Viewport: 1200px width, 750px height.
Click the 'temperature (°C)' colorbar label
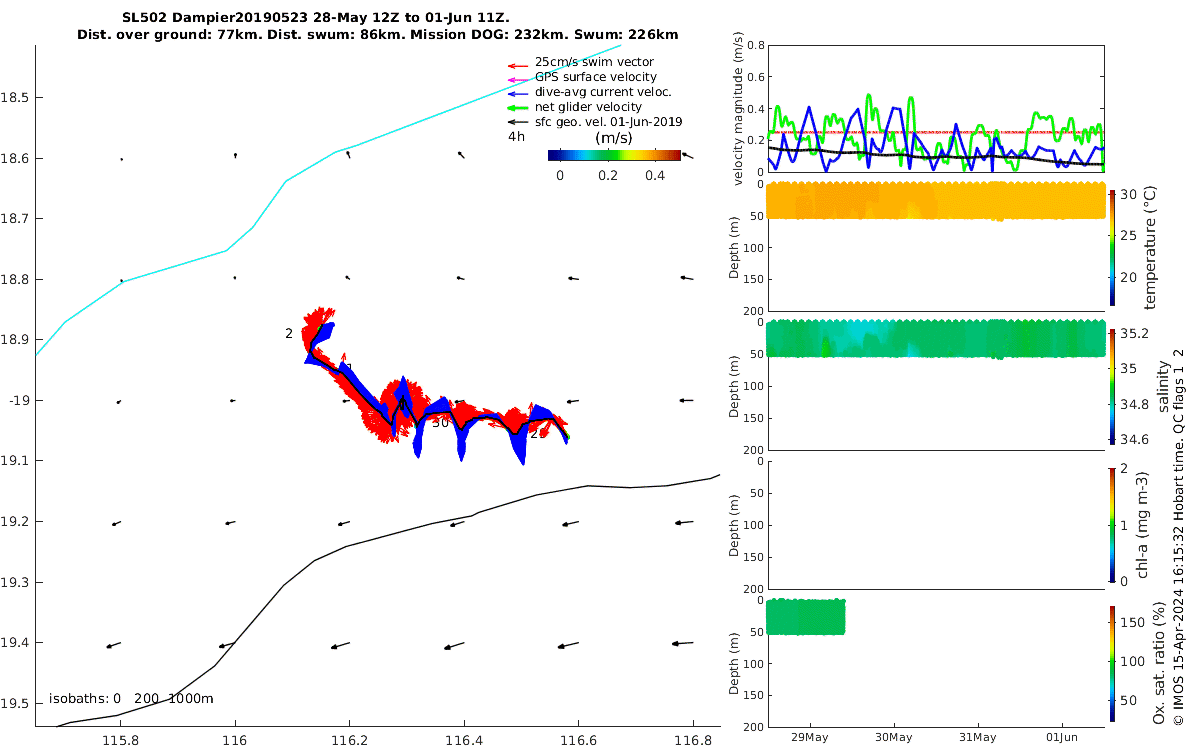tap(1150, 246)
